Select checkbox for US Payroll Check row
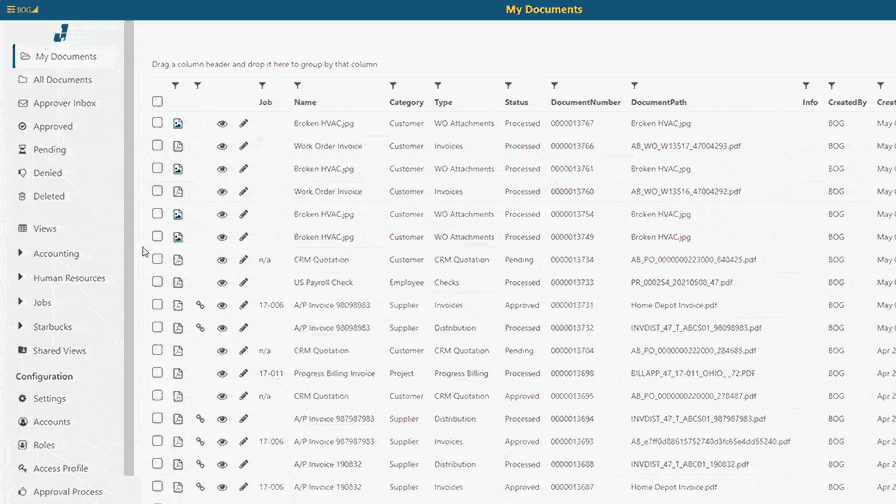The image size is (896, 504). point(157,282)
